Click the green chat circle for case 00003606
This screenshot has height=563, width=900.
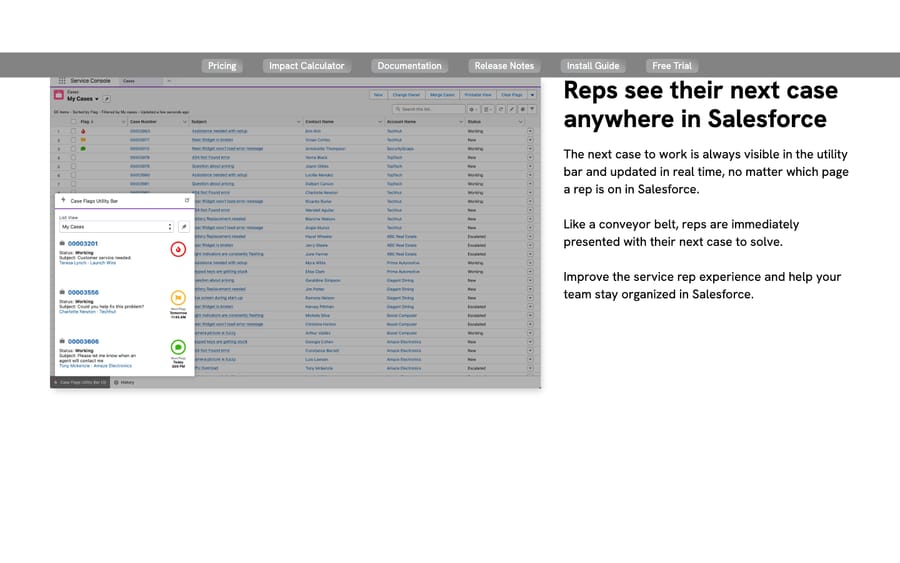[178, 347]
